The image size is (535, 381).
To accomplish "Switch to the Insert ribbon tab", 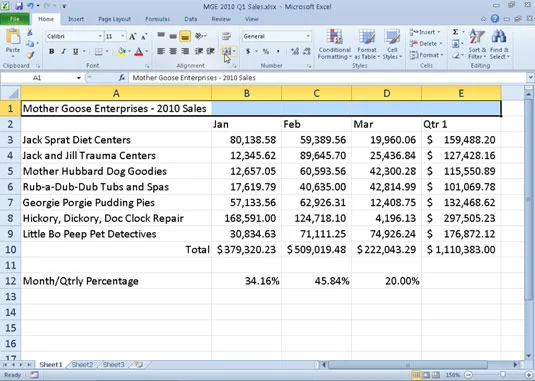I will click(x=76, y=19).
